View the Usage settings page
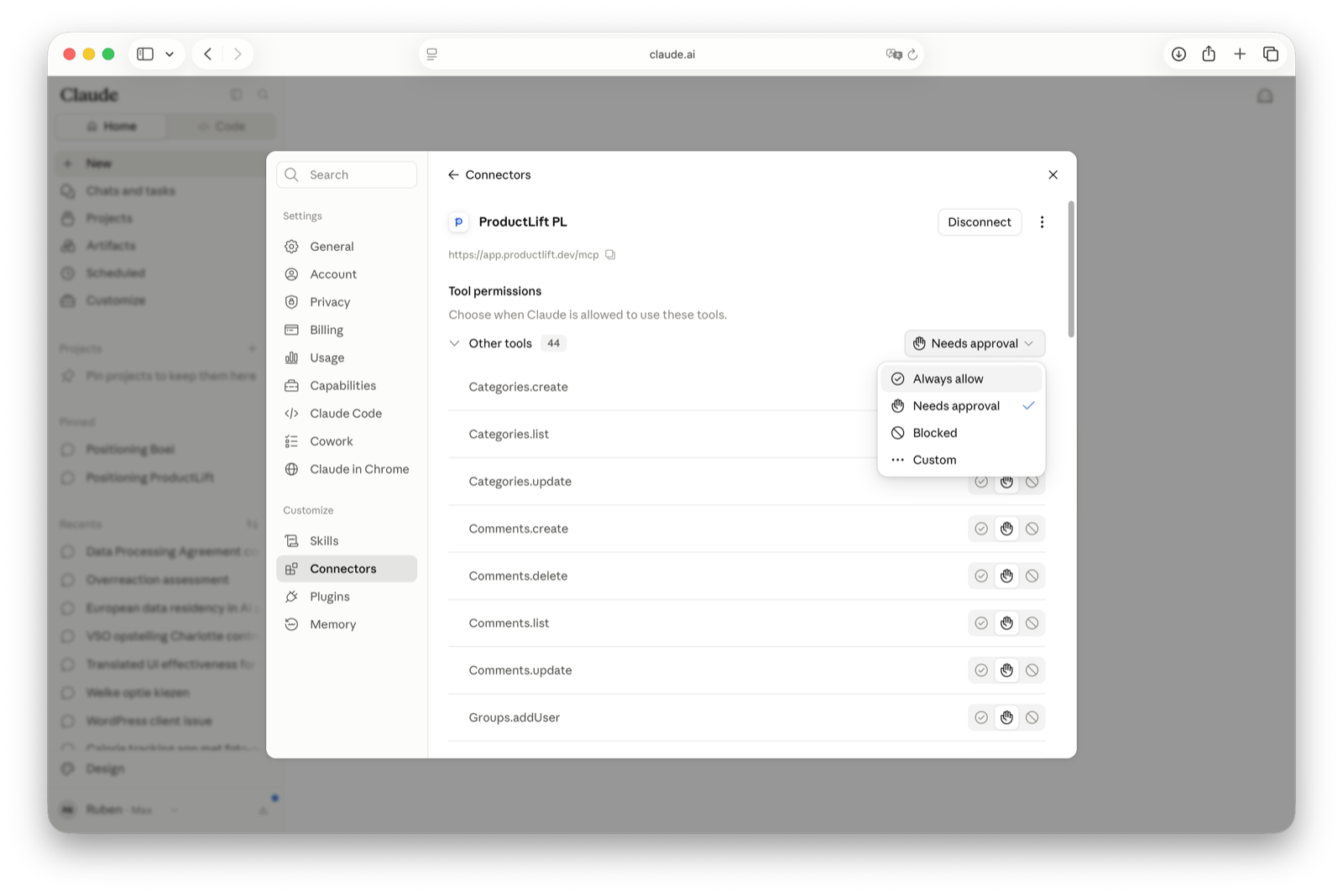1343x896 pixels. click(x=346, y=358)
